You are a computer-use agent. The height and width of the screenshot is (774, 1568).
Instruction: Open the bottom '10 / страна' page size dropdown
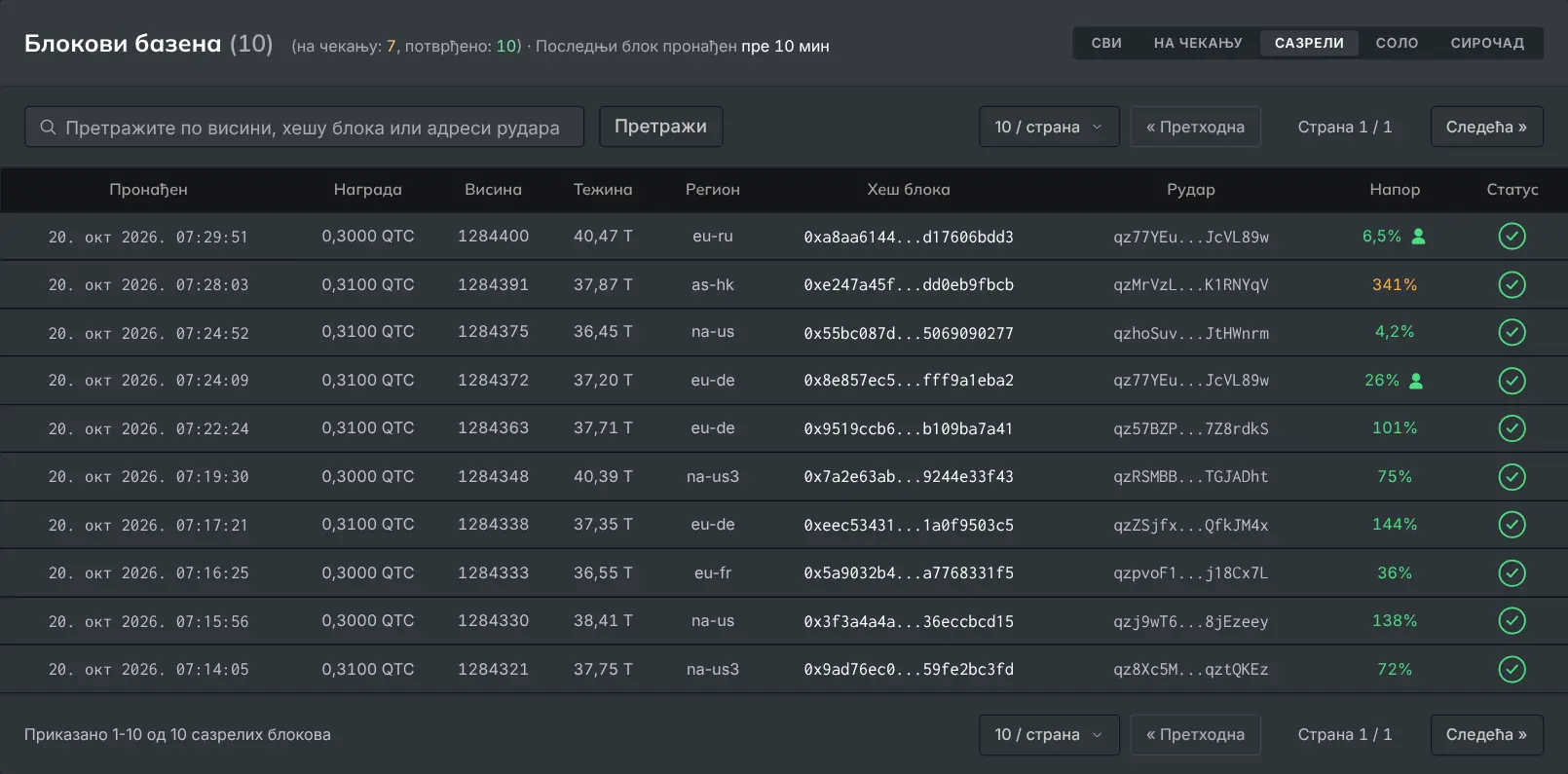(x=1049, y=734)
